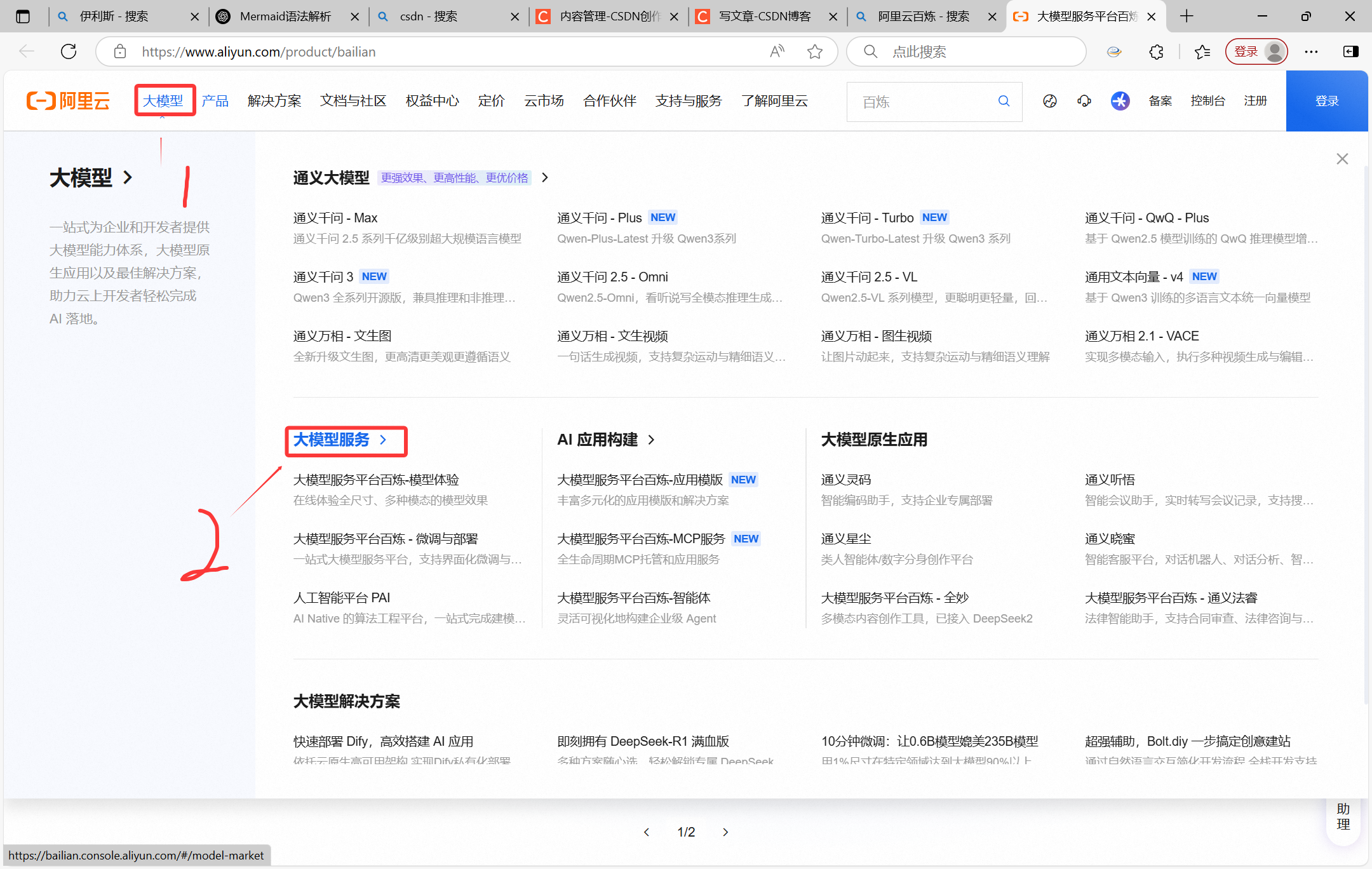Go to previous page arrow at bottom
This screenshot has height=869, width=1372.
point(647,832)
